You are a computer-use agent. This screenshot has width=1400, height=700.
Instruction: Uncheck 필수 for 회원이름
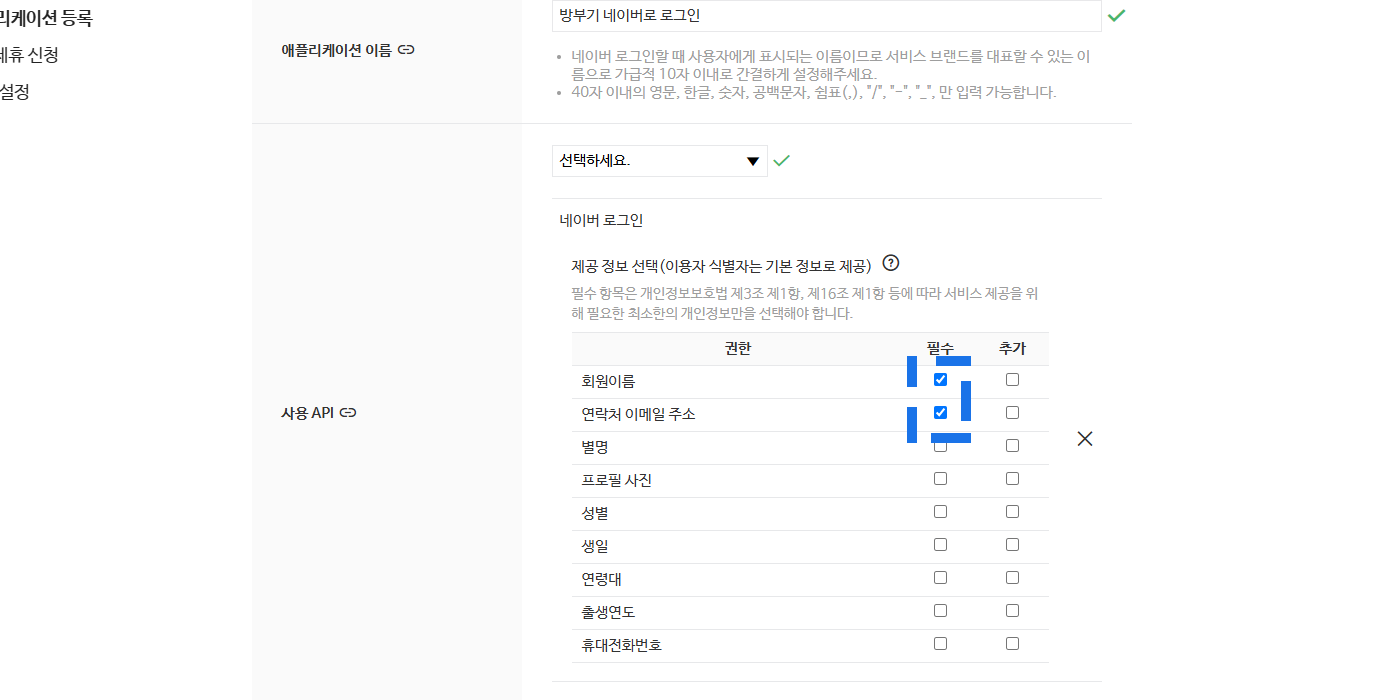[940, 380]
